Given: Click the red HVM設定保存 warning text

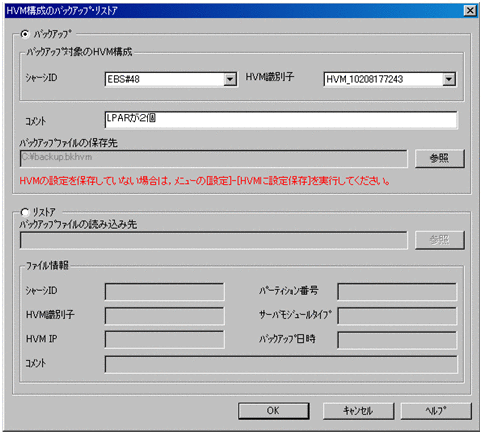Looking at the screenshot, I should (x=204, y=181).
